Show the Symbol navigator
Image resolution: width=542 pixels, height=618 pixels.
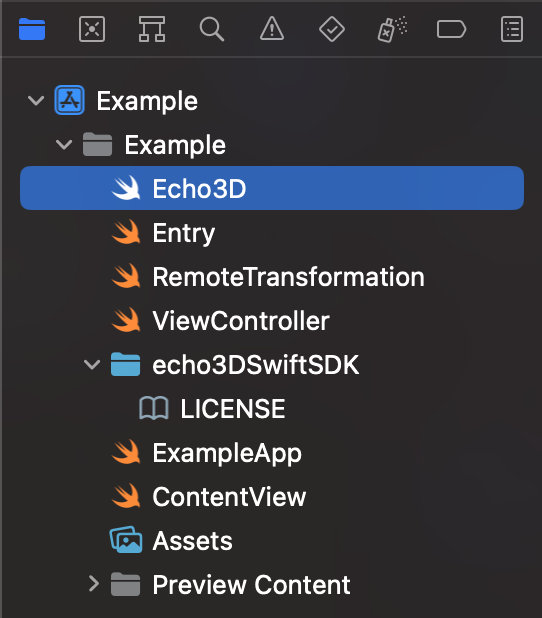(152, 29)
